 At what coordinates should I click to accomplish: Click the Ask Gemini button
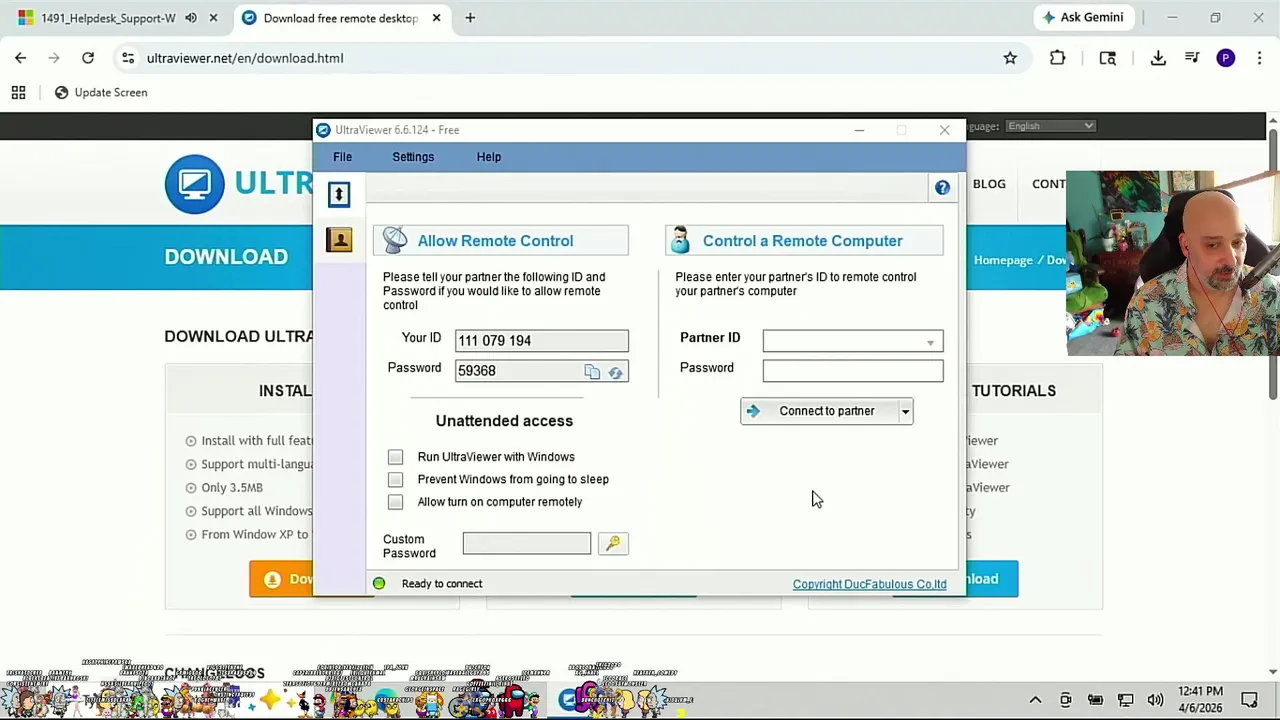(1083, 17)
